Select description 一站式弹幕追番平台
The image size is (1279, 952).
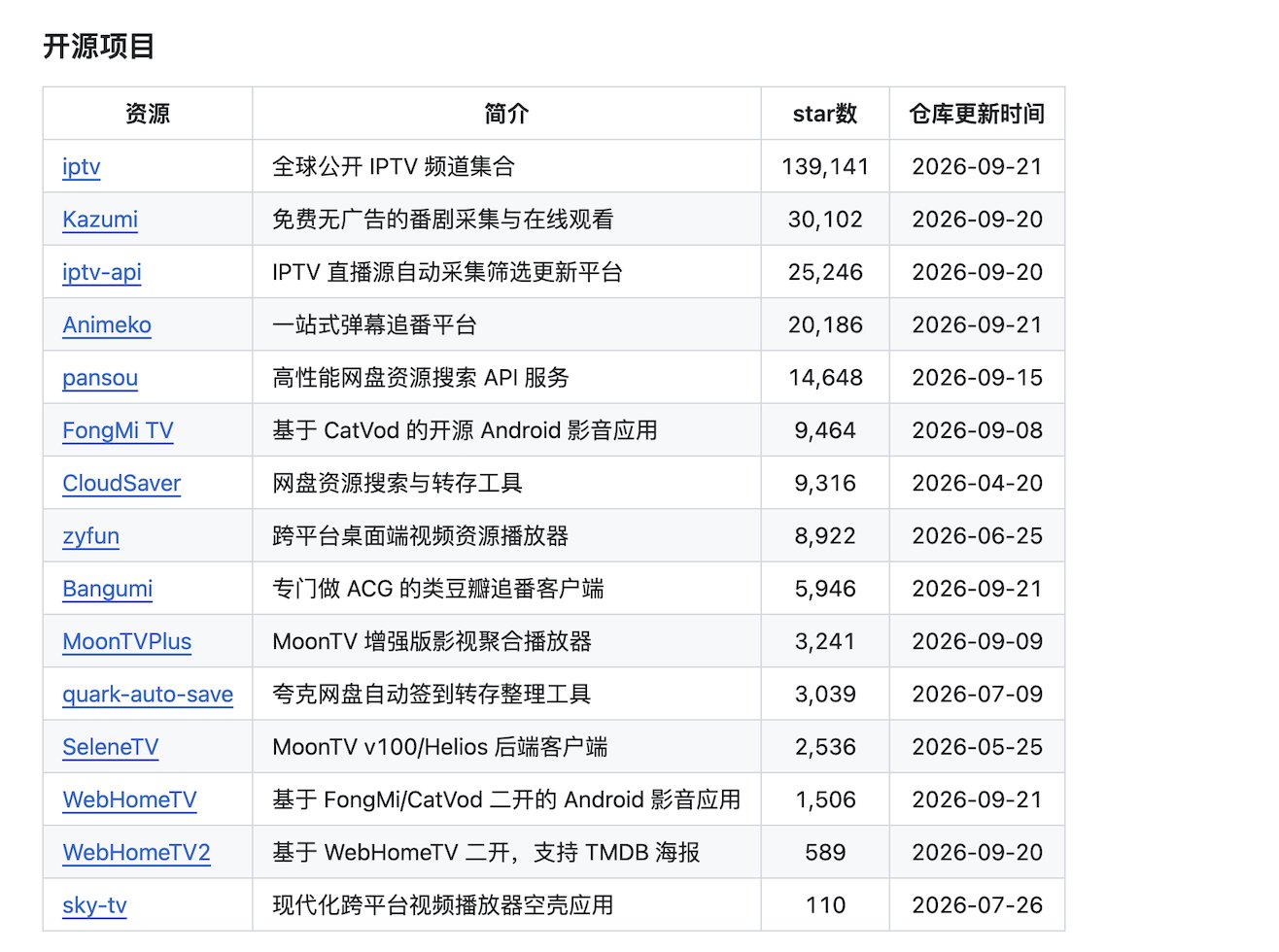(374, 325)
